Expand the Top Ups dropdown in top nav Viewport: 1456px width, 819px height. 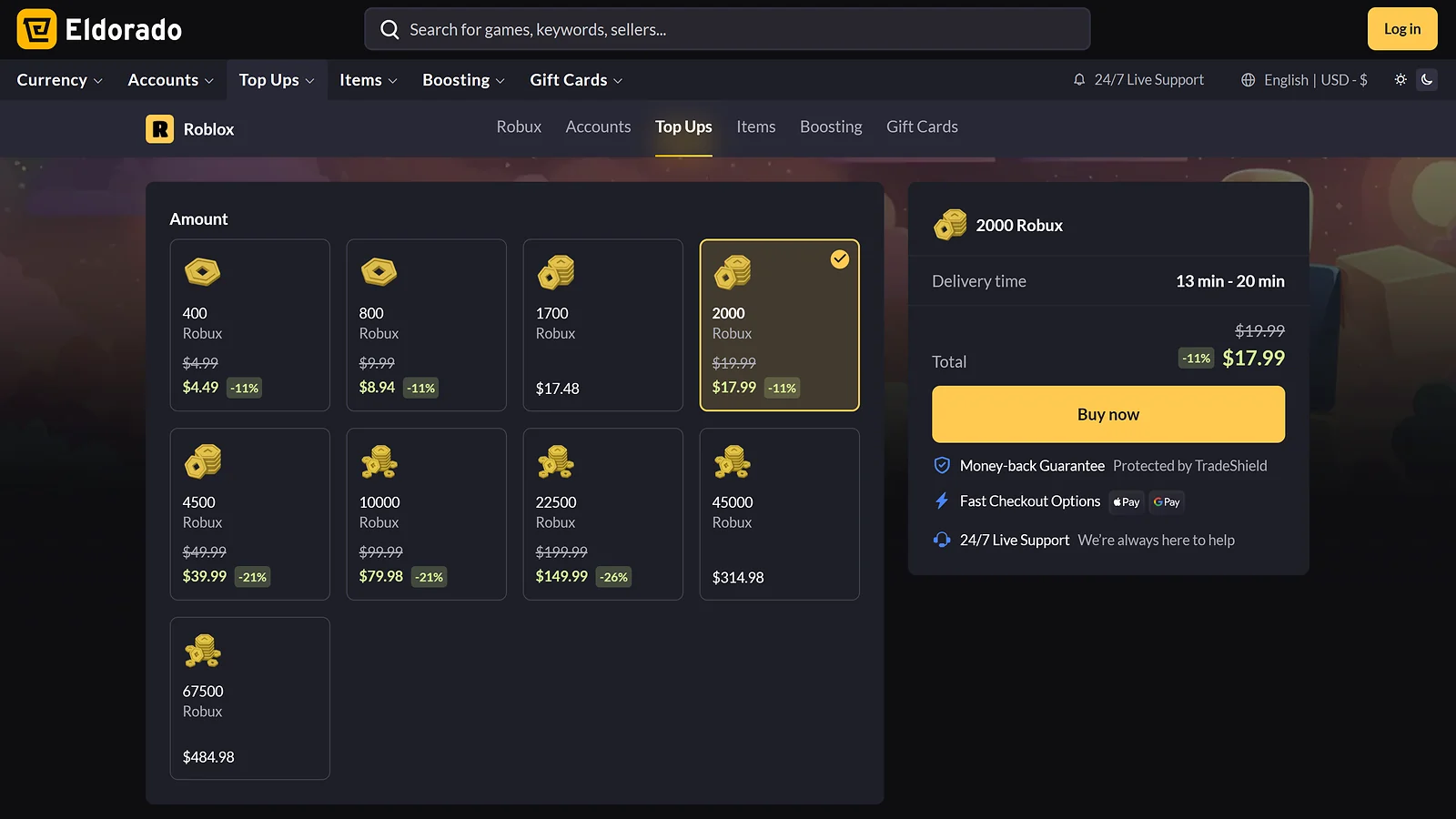(x=277, y=80)
